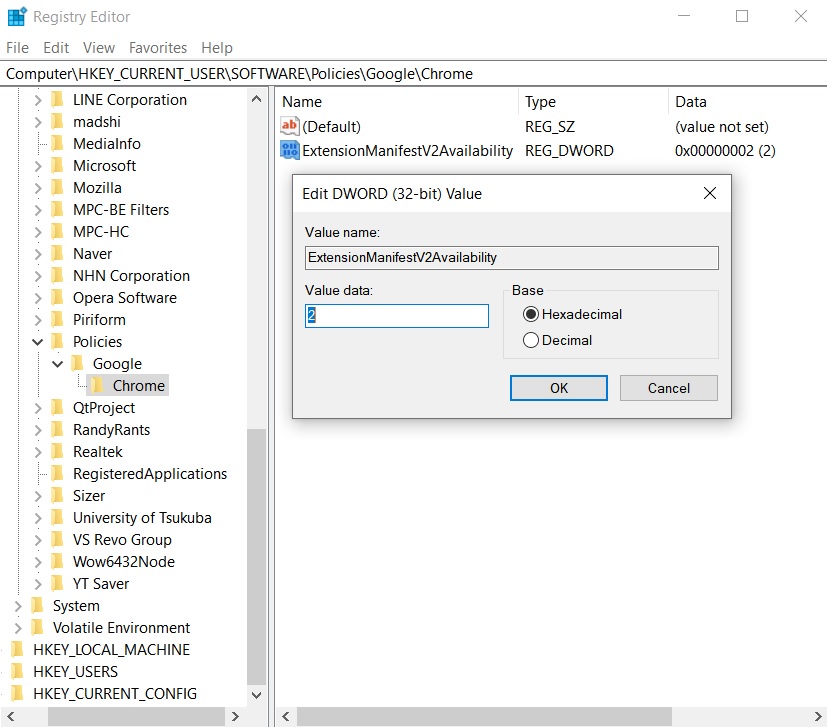Click the MediaInfo folder icon
This screenshot has width=827, height=727.
pyautogui.click(x=57, y=144)
